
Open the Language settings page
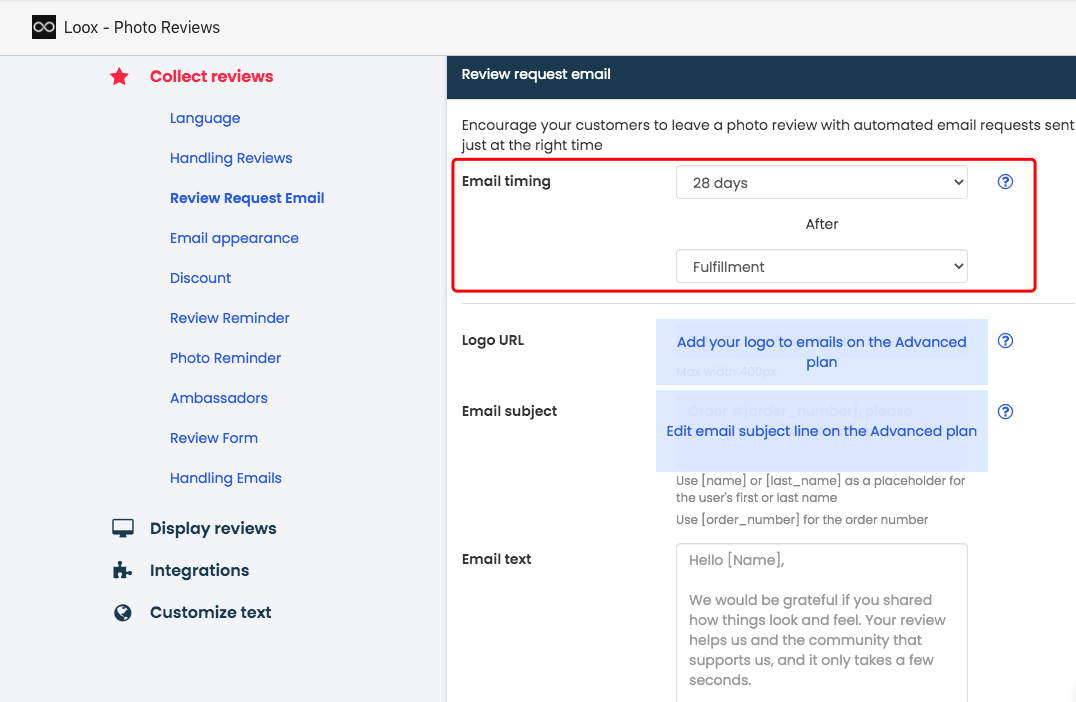coord(205,118)
